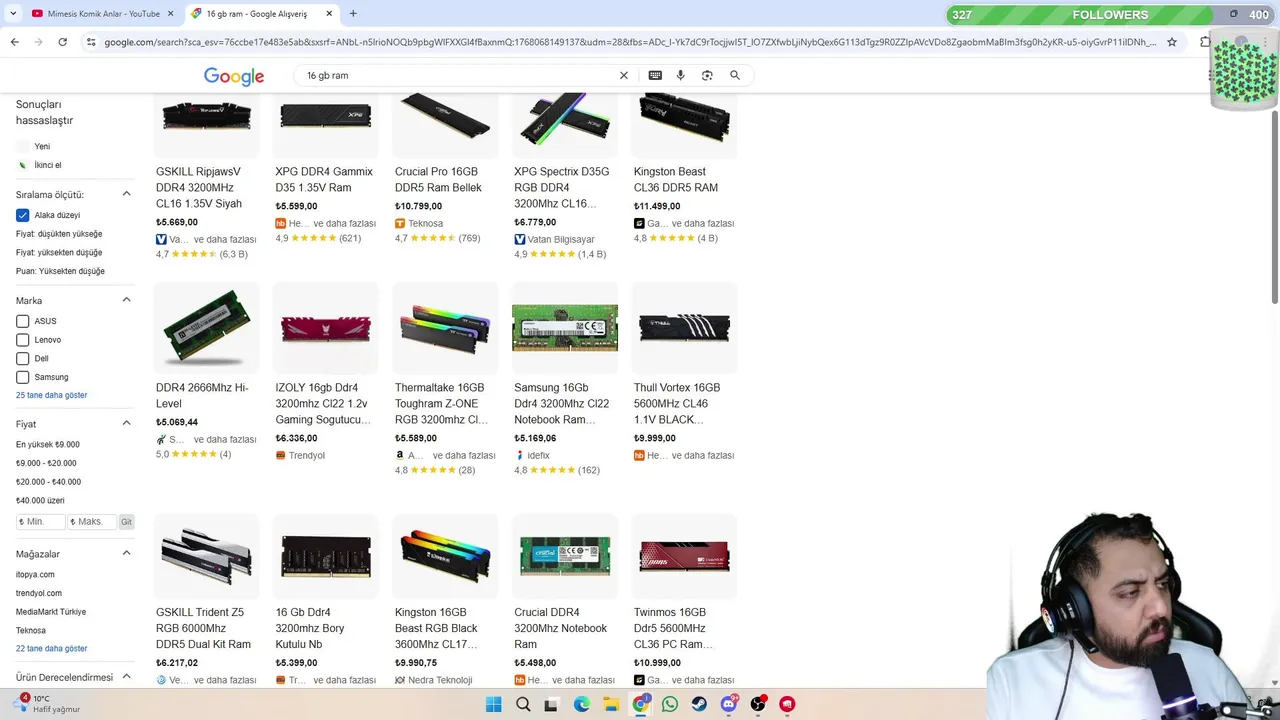Screen dimensions: 1280x720
Task: Filter by store itopya.com
Action: coord(35,575)
